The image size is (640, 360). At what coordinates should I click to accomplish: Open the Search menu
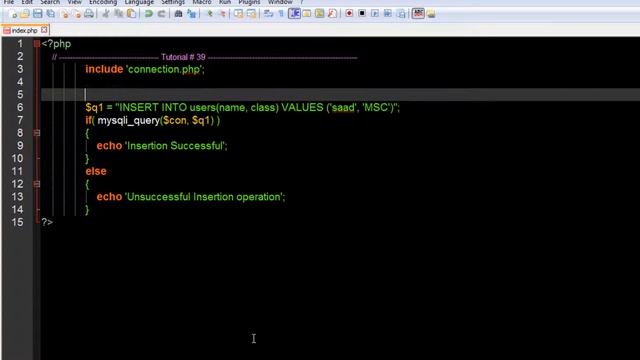click(50, 2)
